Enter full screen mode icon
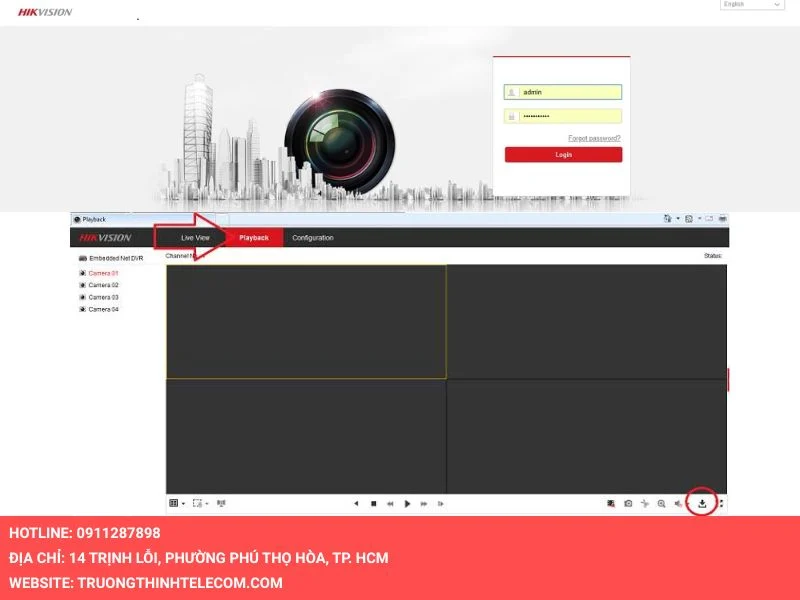This screenshot has height=600, width=800. coord(721,504)
